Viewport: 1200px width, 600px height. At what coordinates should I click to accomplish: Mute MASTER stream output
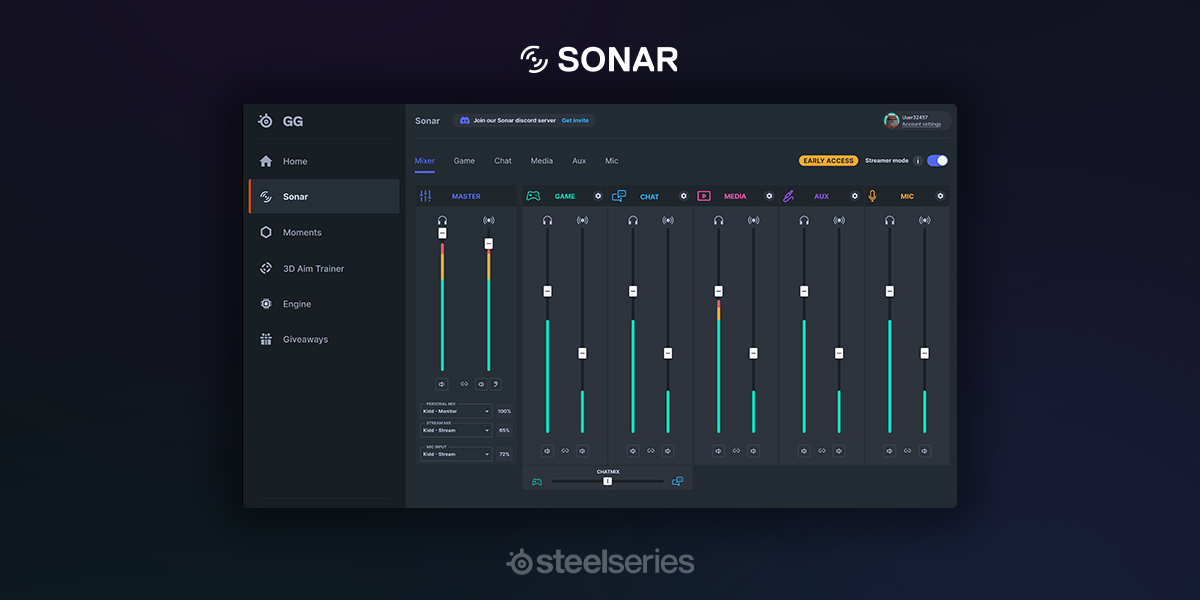(x=481, y=383)
